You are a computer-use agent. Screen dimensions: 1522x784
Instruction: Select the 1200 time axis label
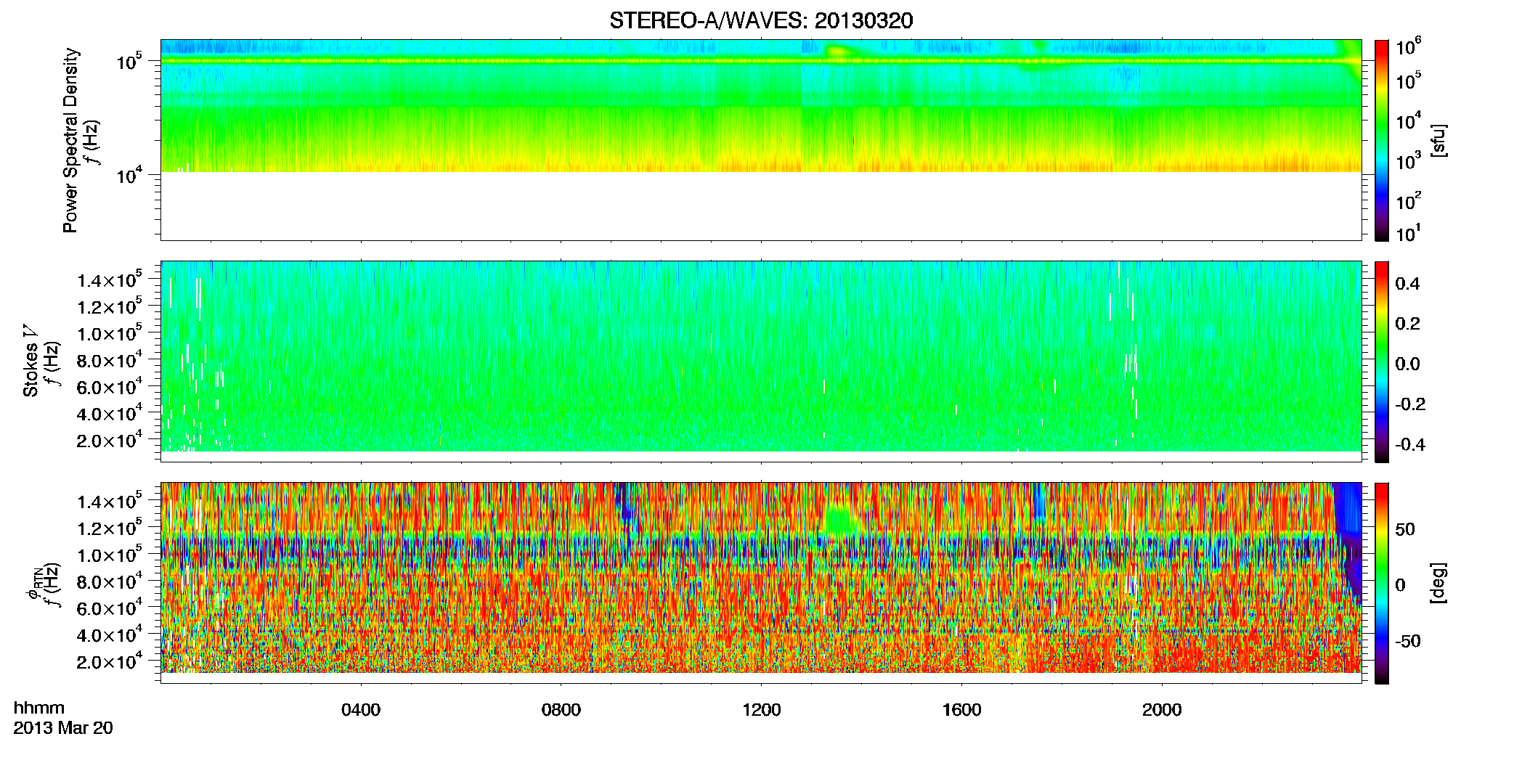click(761, 710)
